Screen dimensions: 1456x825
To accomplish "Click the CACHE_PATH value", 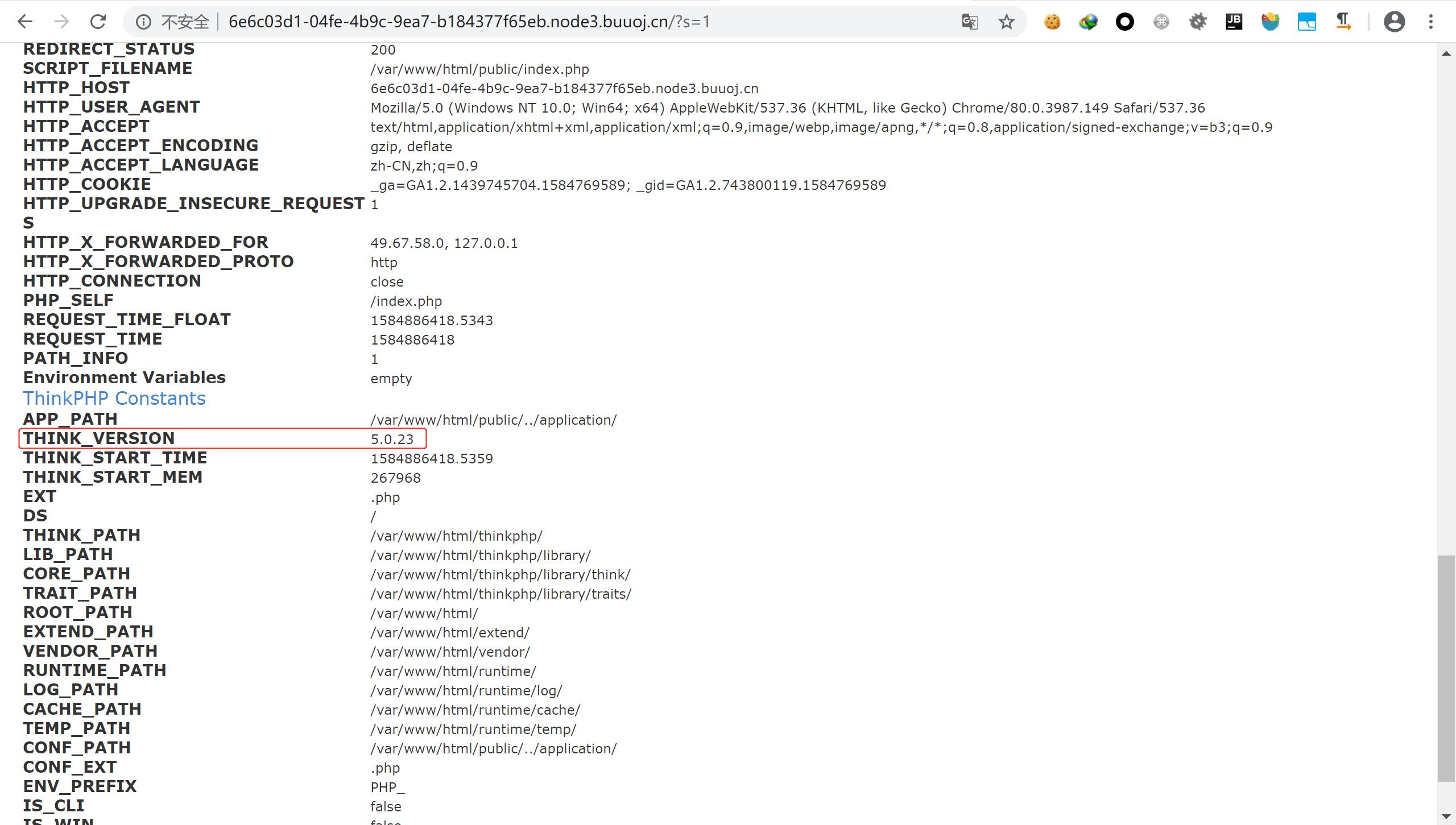I will pyautogui.click(x=475, y=710).
